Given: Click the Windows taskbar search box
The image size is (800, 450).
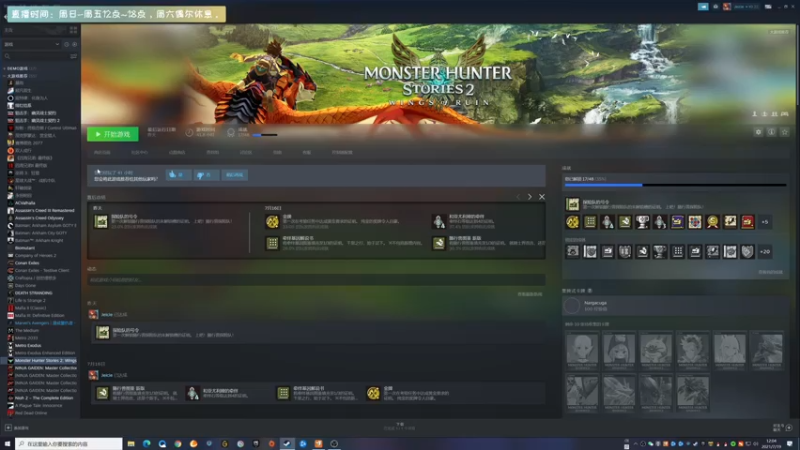Looking at the screenshot, I should (69, 444).
